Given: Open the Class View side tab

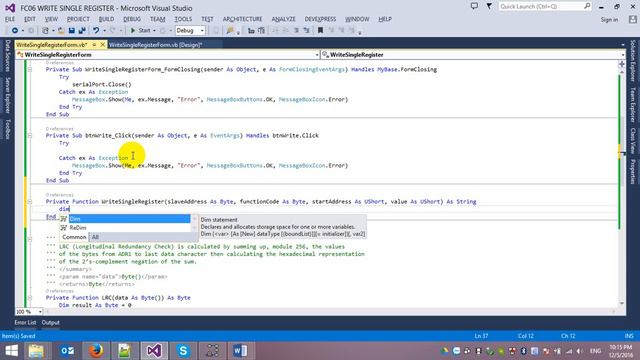Looking at the screenshot, I should (x=633, y=141).
